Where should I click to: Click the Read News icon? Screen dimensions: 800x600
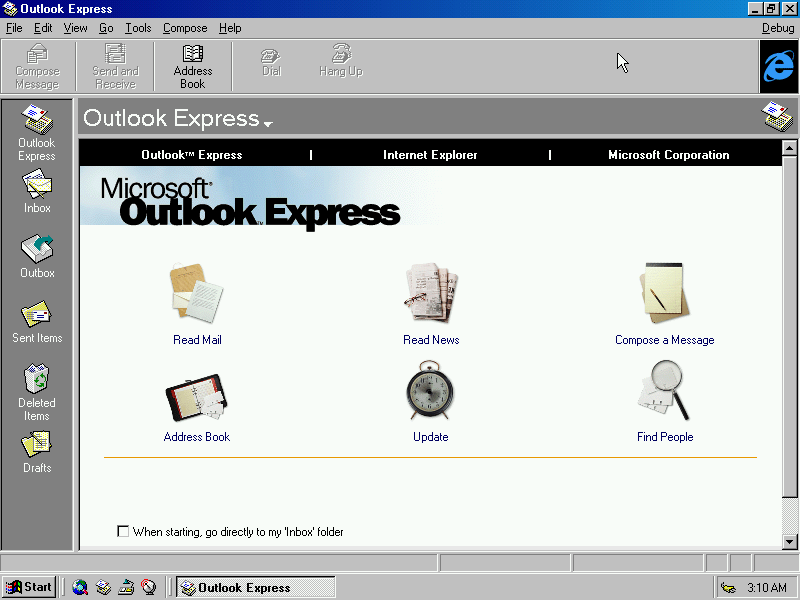click(x=431, y=293)
